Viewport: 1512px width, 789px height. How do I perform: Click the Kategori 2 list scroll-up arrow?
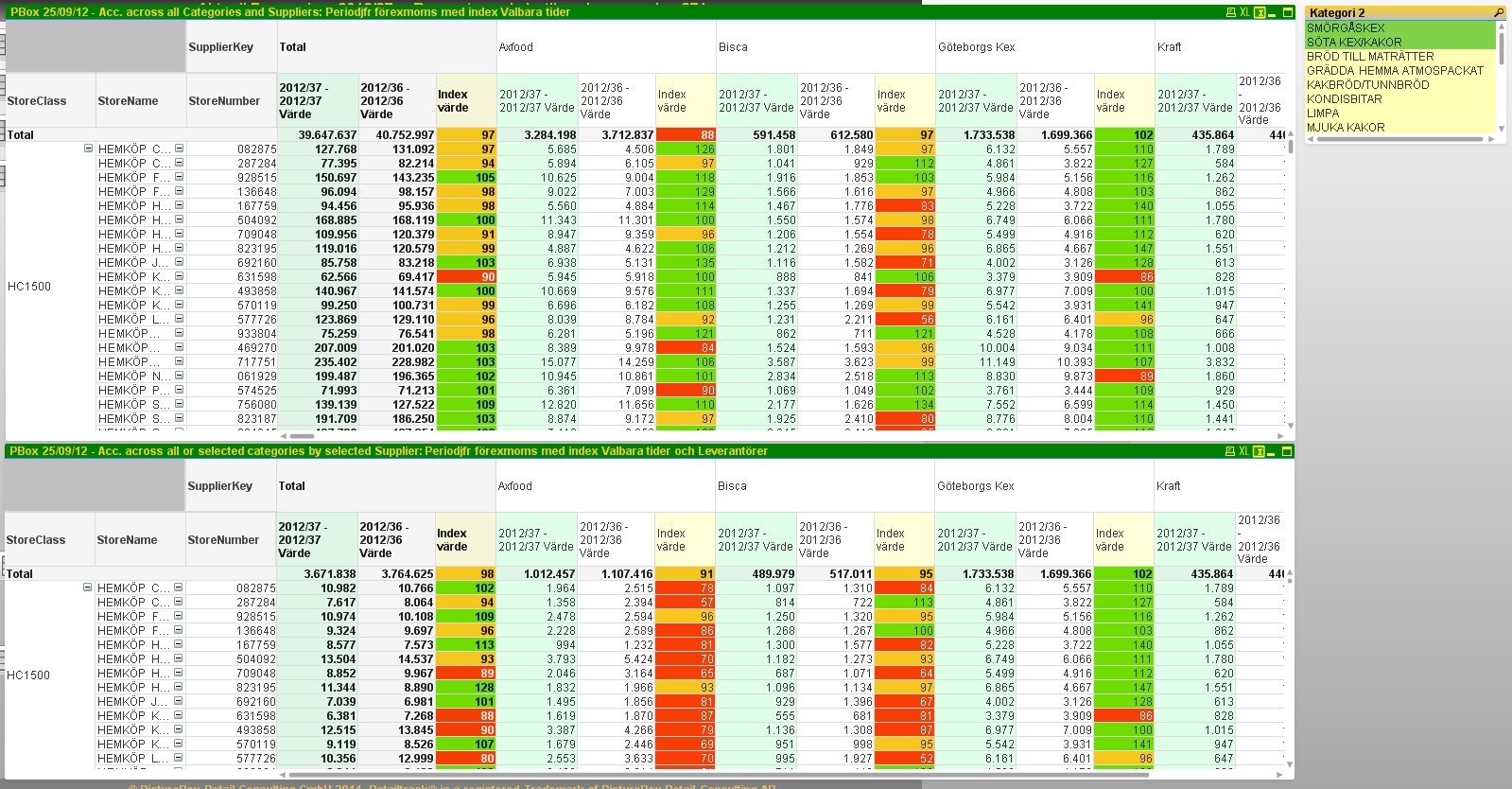click(x=1501, y=26)
